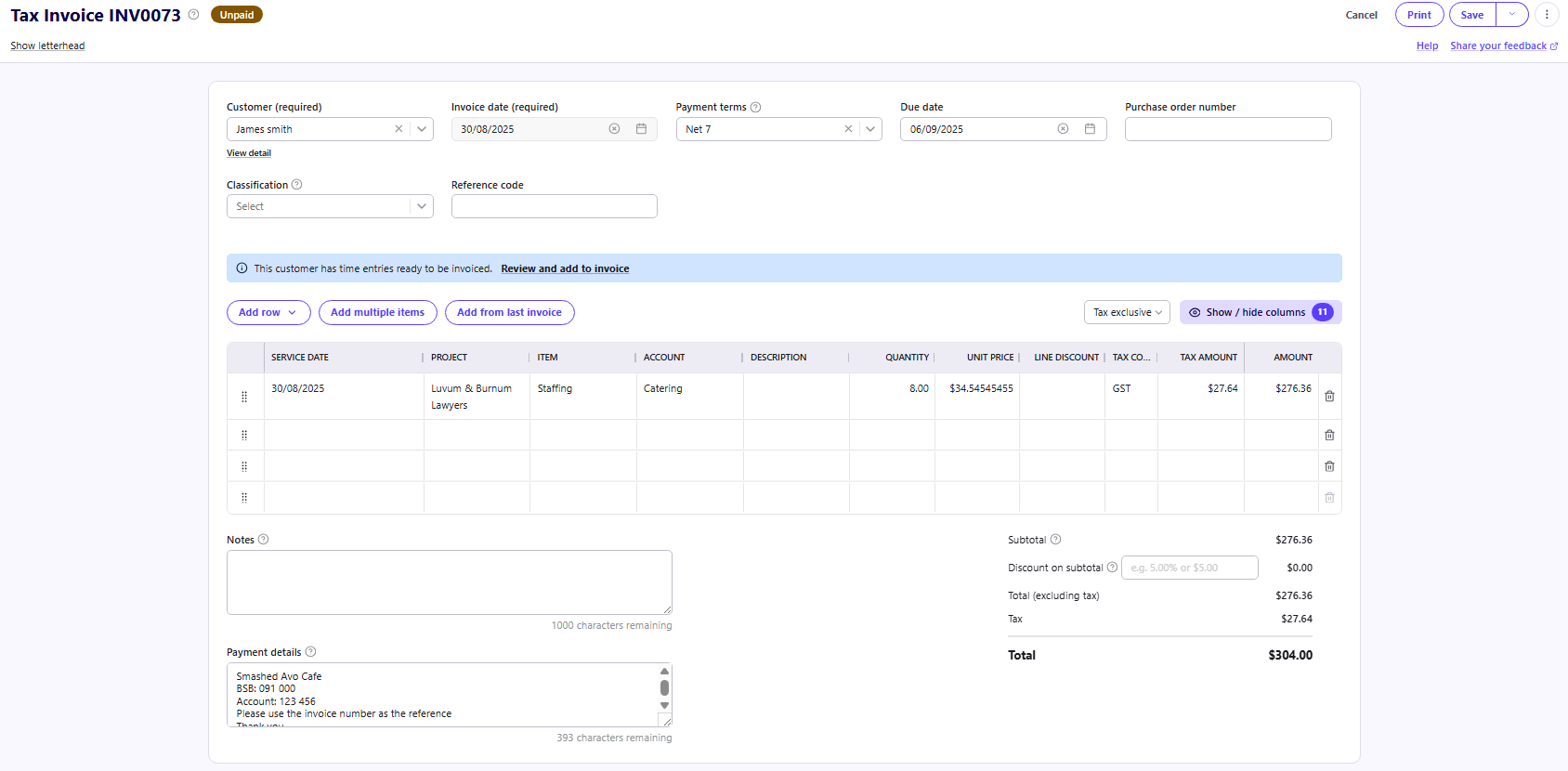
Task: Click the Notes help icon
Action: pyautogui.click(x=263, y=539)
